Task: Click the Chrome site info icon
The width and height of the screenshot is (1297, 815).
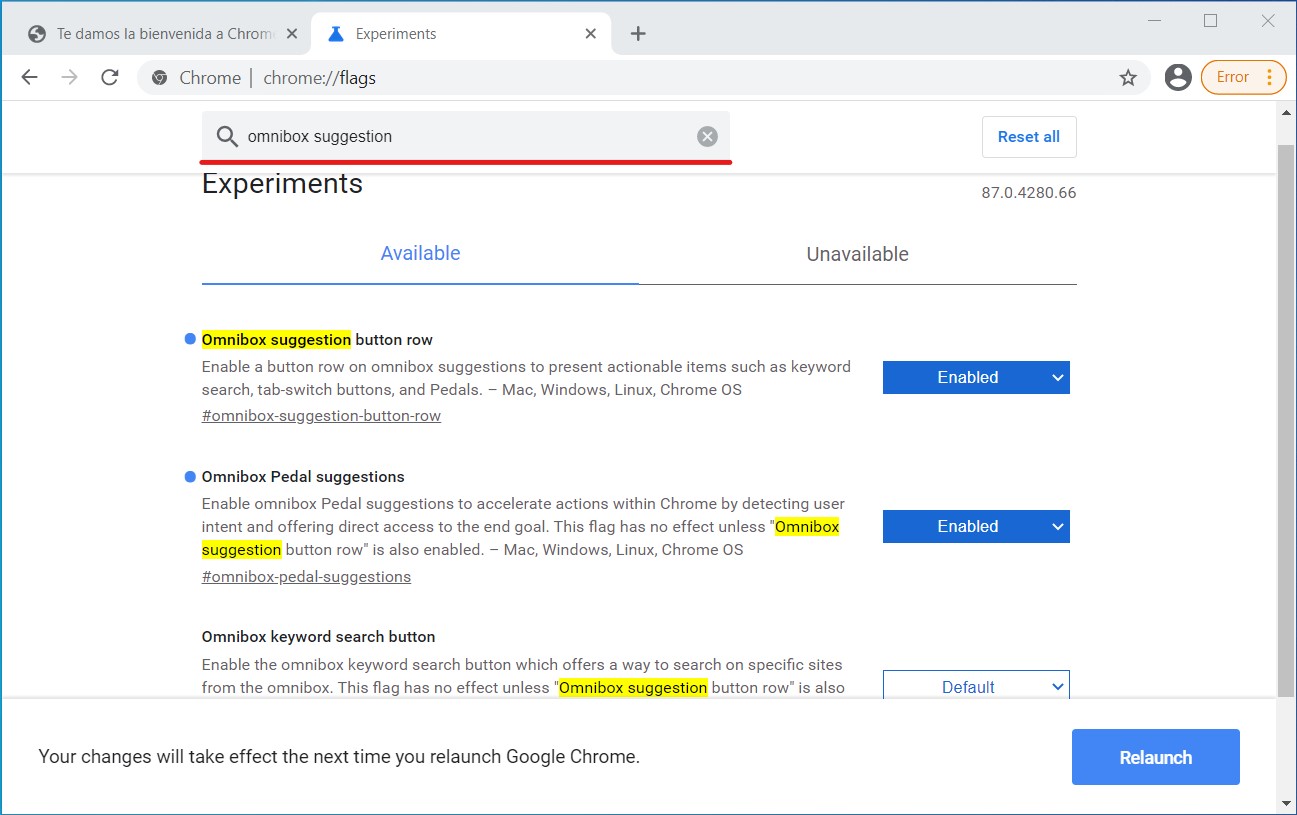Action: coord(159,78)
